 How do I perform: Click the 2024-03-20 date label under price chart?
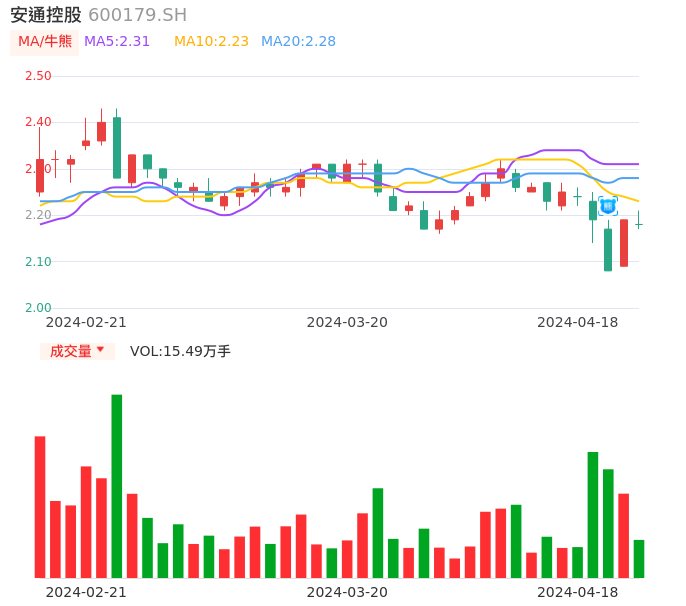click(x=347, y=322)
